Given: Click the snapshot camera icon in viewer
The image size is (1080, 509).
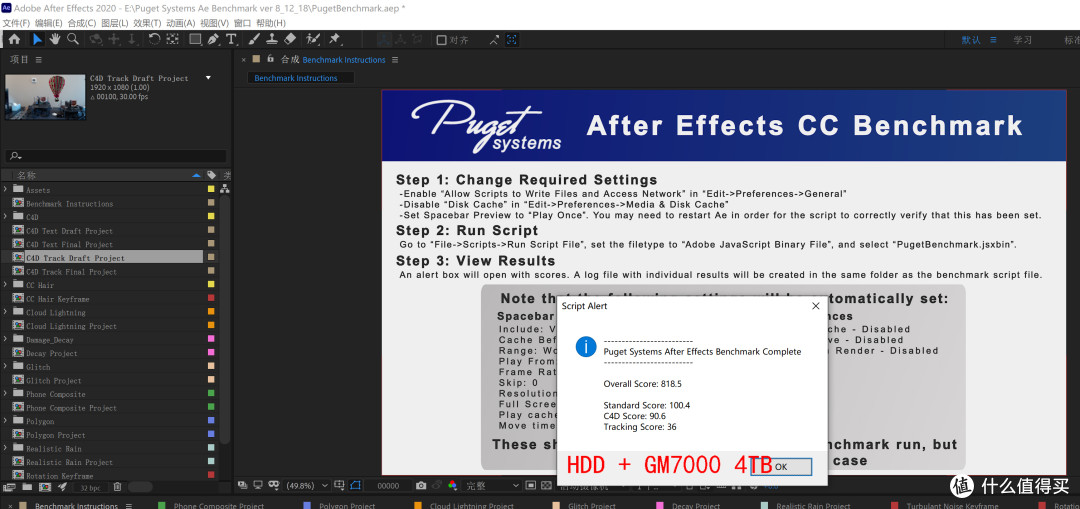Looking at the screenshot, I should point(421,486).
